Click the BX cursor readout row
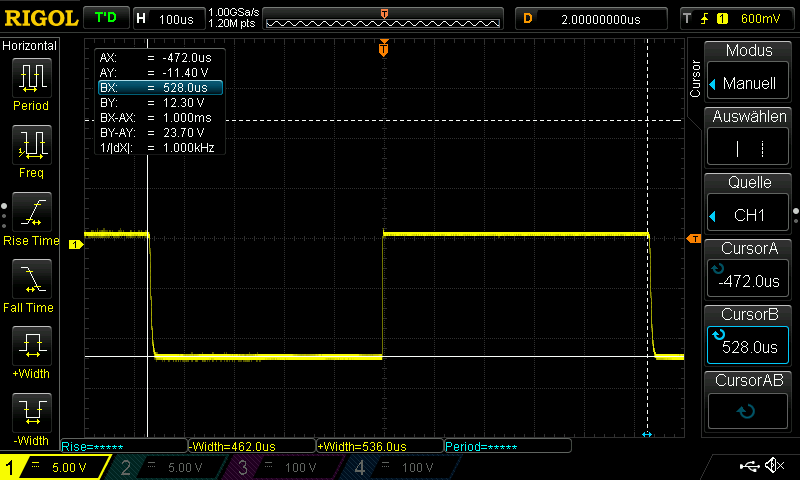This screenshot has width=800, height=480. coord(160,88)
